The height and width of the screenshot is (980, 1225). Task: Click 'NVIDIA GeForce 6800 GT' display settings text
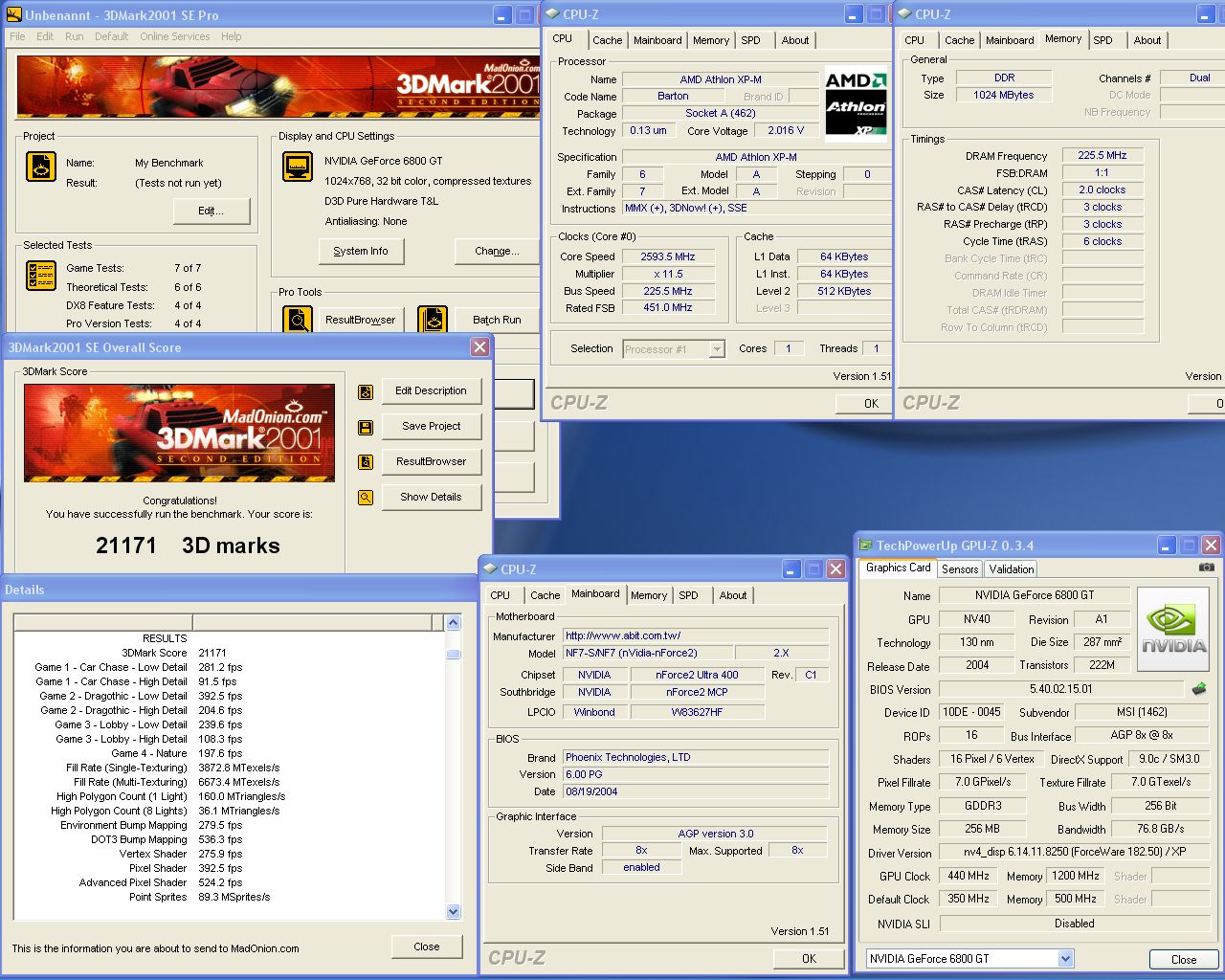click(383, 161)
